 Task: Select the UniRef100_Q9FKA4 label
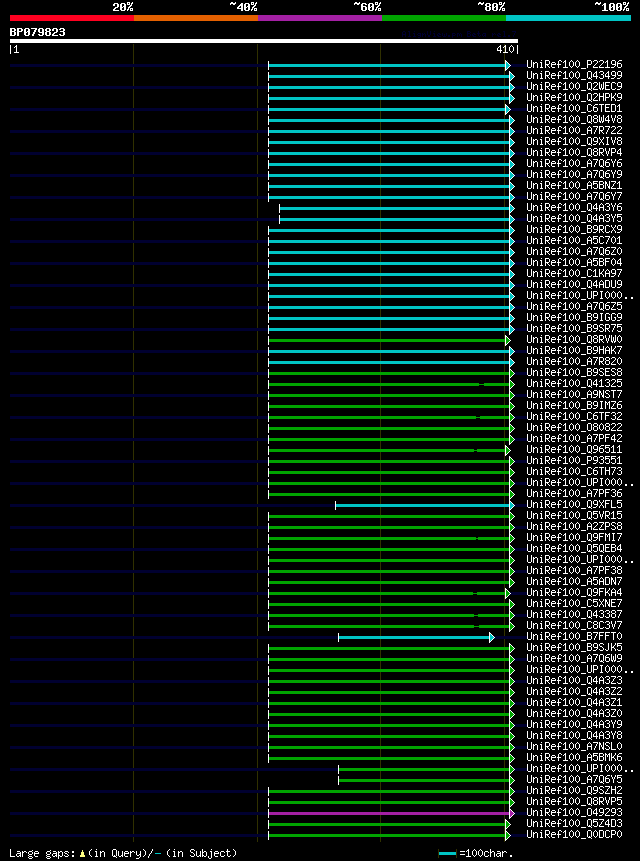[574, 592]
